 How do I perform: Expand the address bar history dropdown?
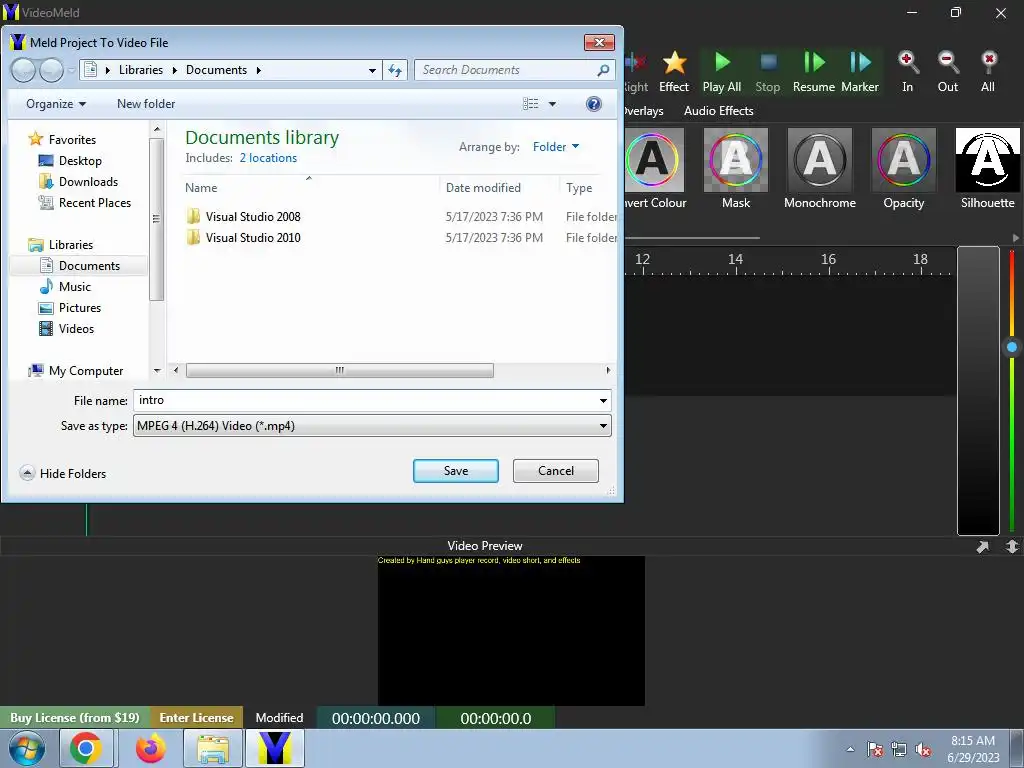[372, 70]
